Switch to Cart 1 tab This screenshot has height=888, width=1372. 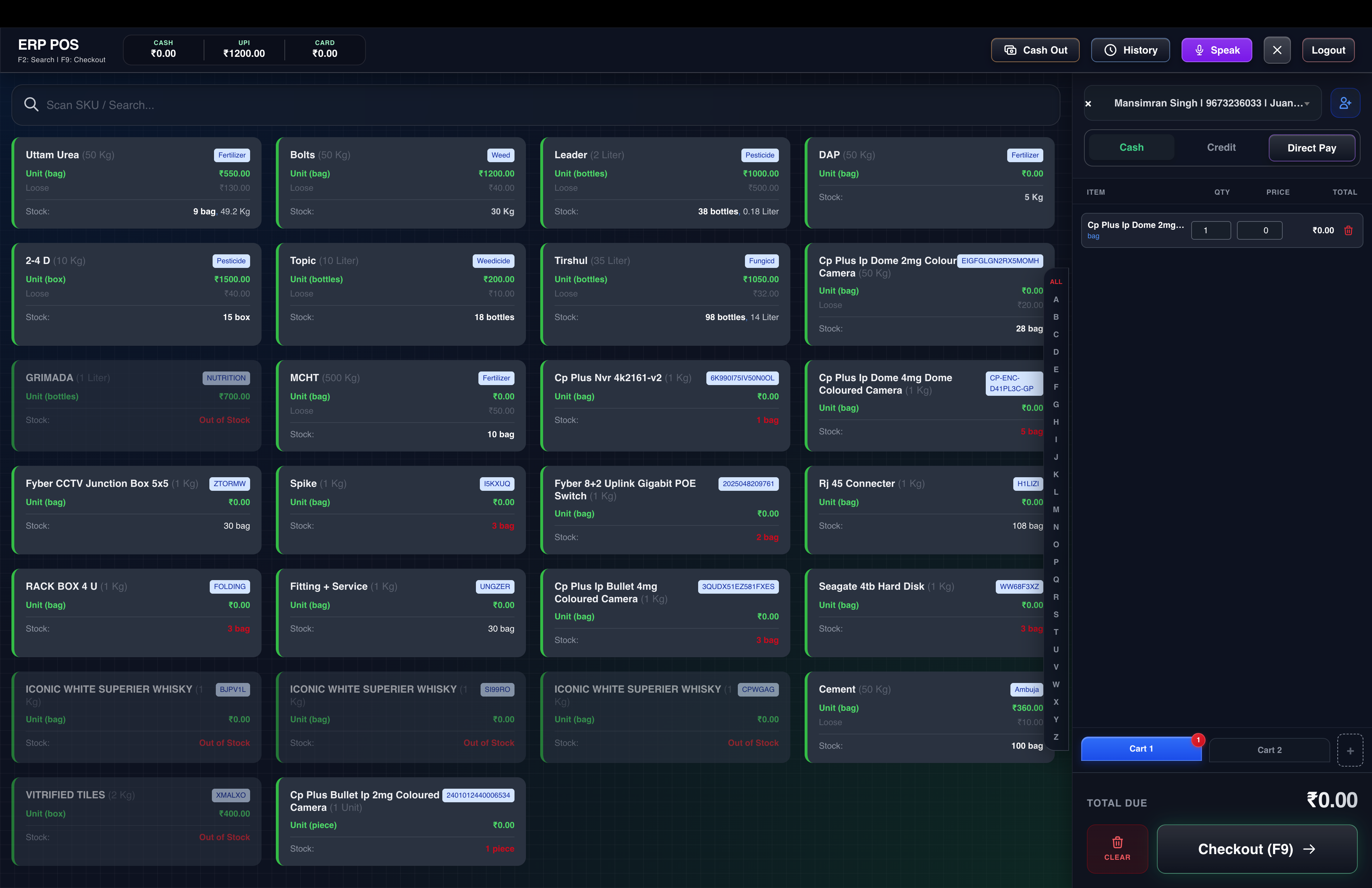click(x=1141, y=749)
